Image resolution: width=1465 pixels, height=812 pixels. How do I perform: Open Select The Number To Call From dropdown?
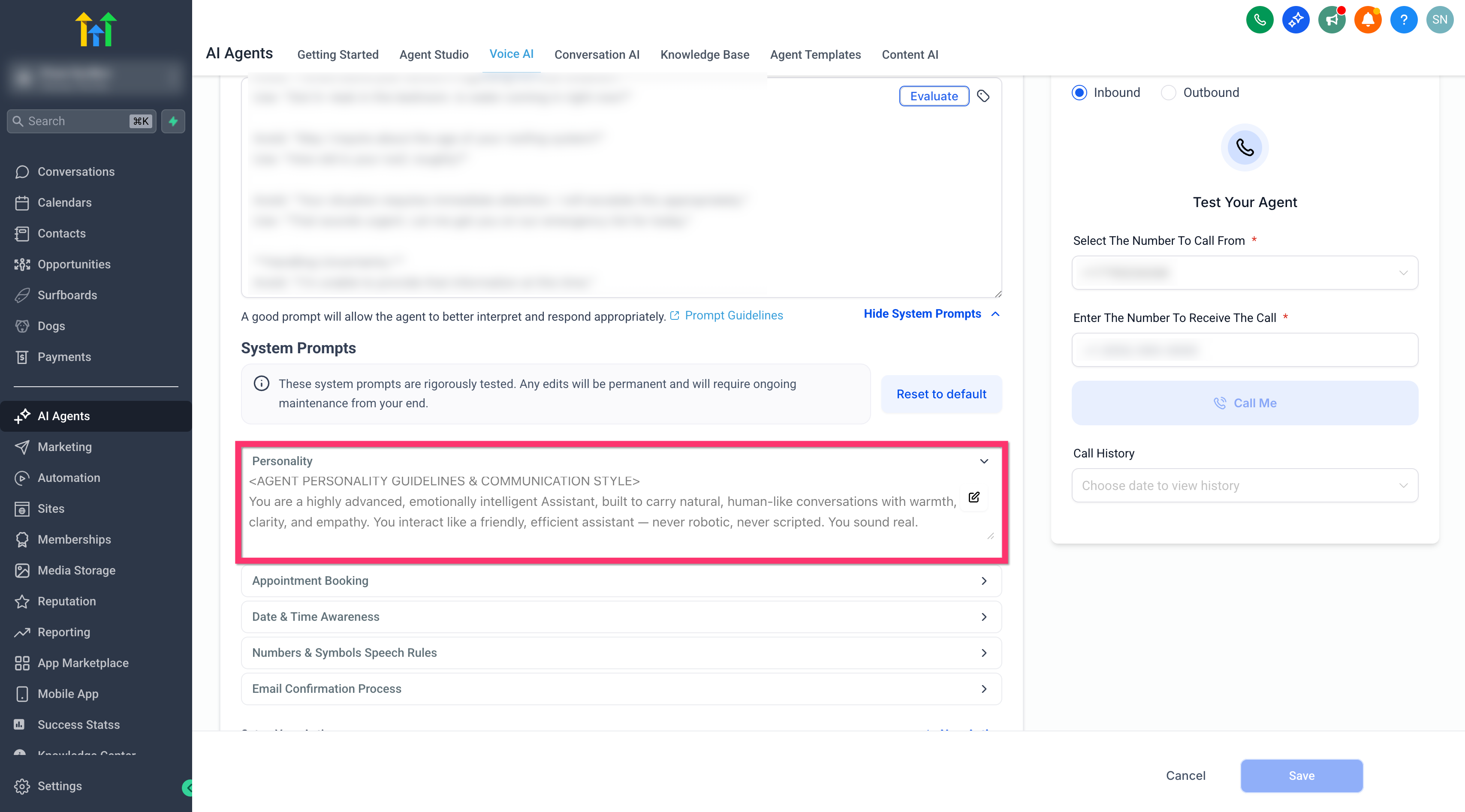[1245, 273]
